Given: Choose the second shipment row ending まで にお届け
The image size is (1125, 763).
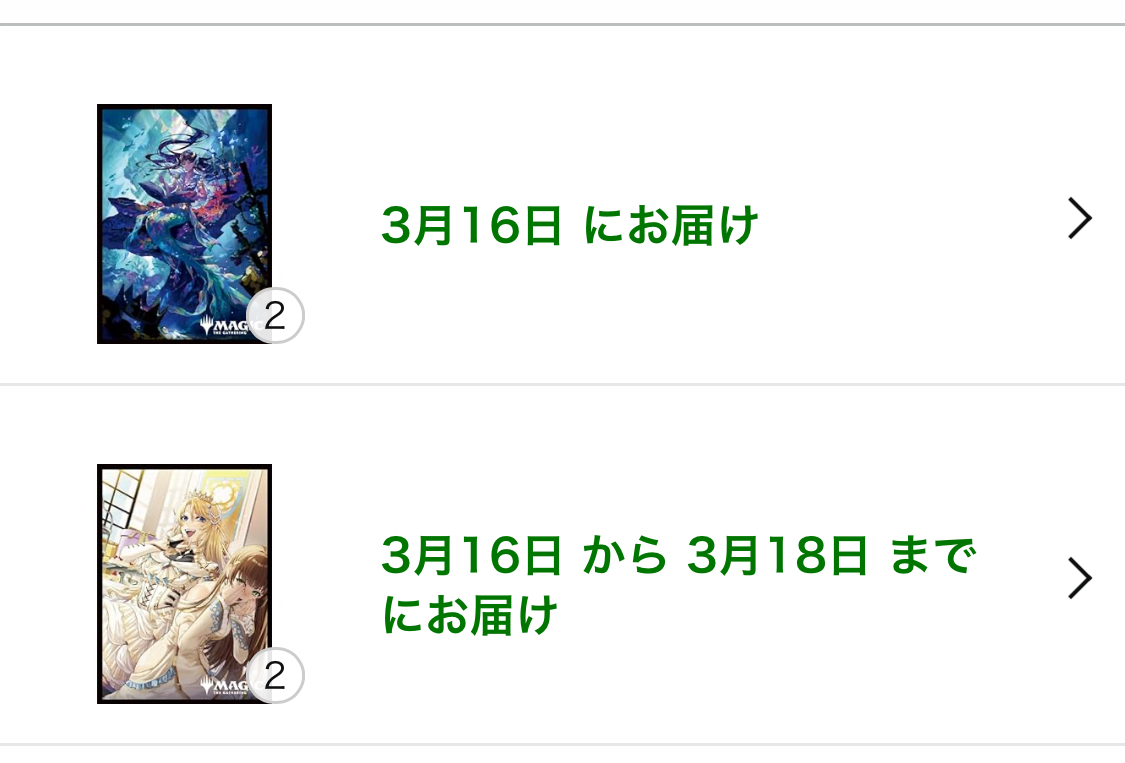Looking at the screenshot, I should (x=562, y=565).
